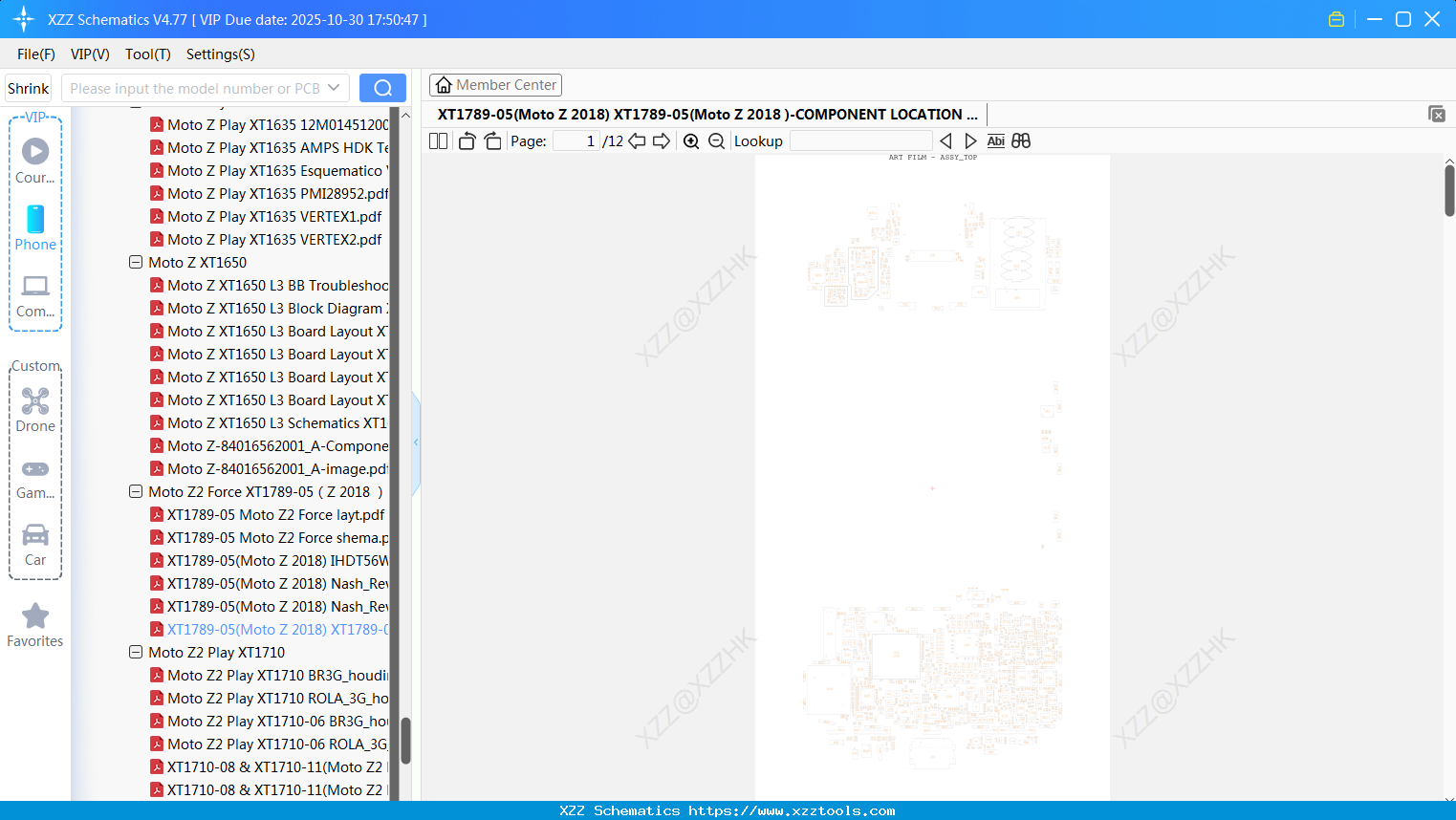Click the page number input box

pyautogui.click(x=576, y=141)
